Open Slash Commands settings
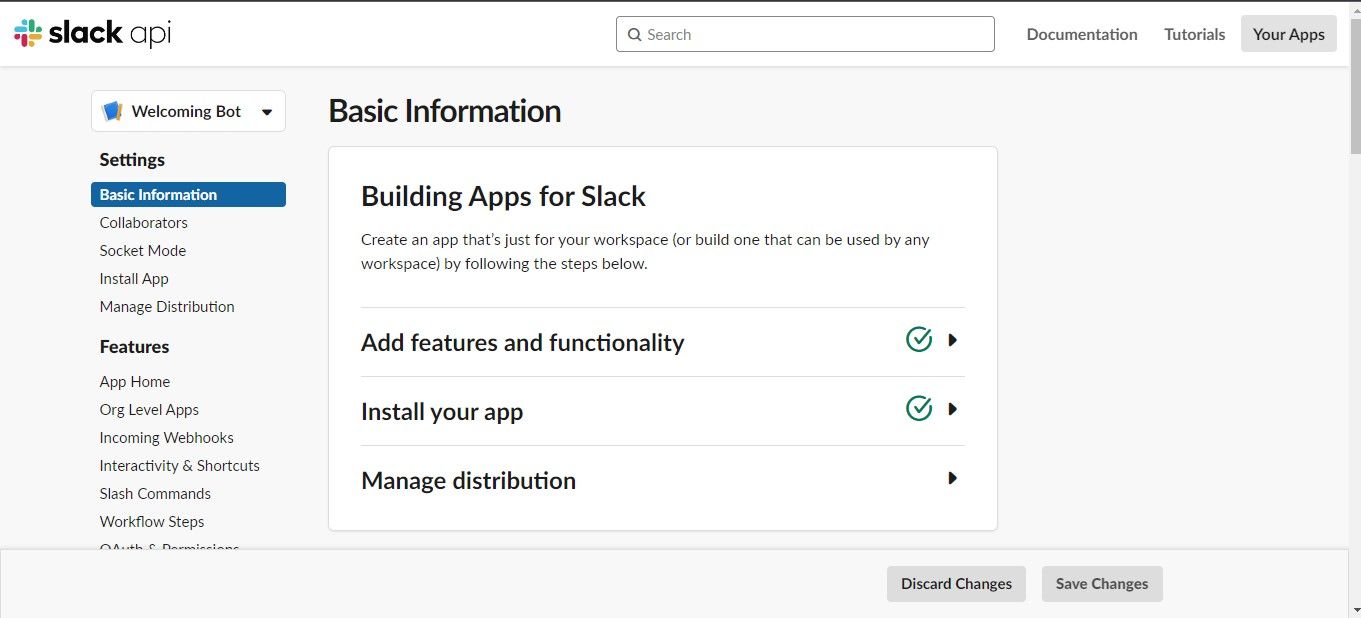The height and width of the screenshot is (618, 1361). click(155, 493)
